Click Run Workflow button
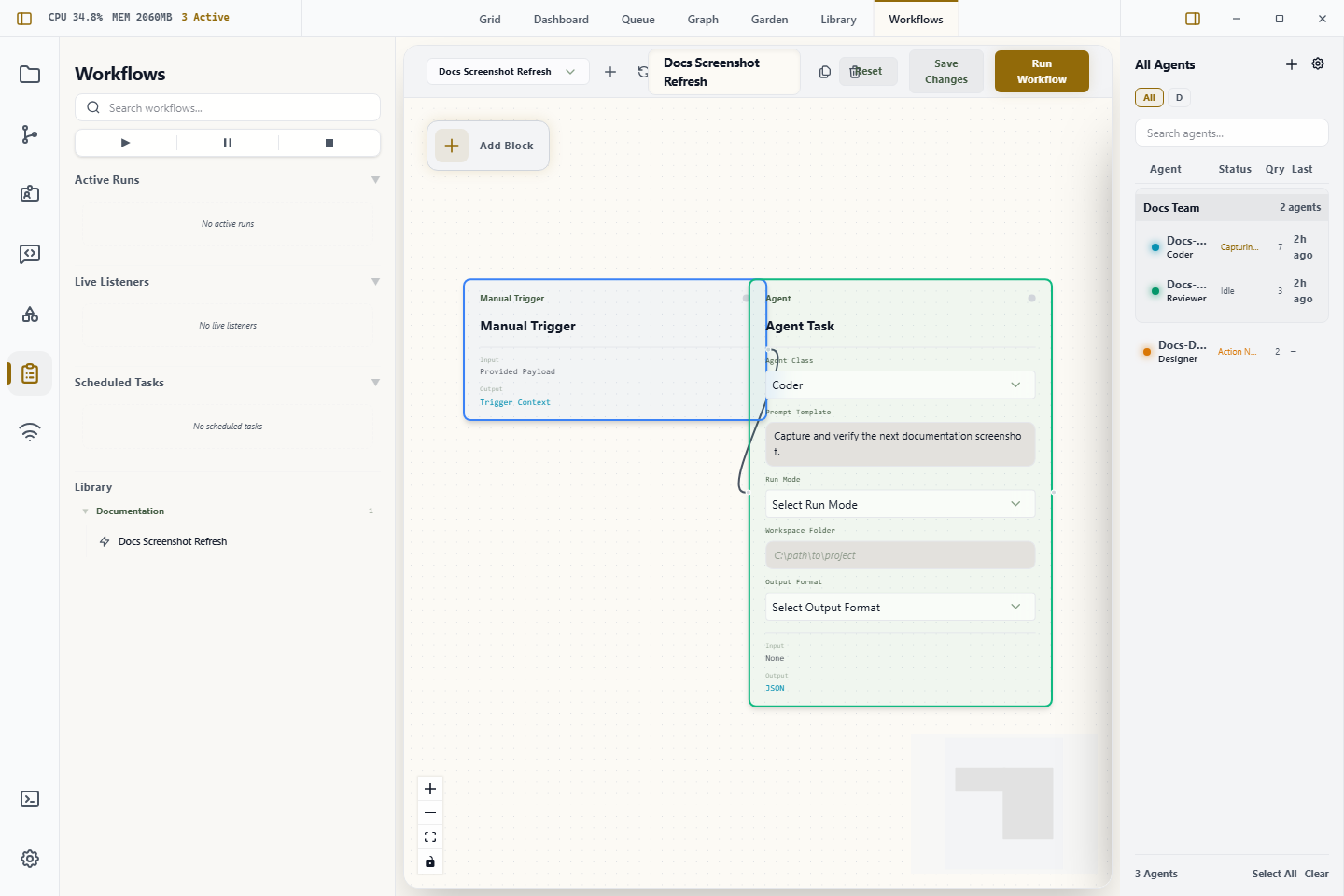 (x=1042, y=72)
